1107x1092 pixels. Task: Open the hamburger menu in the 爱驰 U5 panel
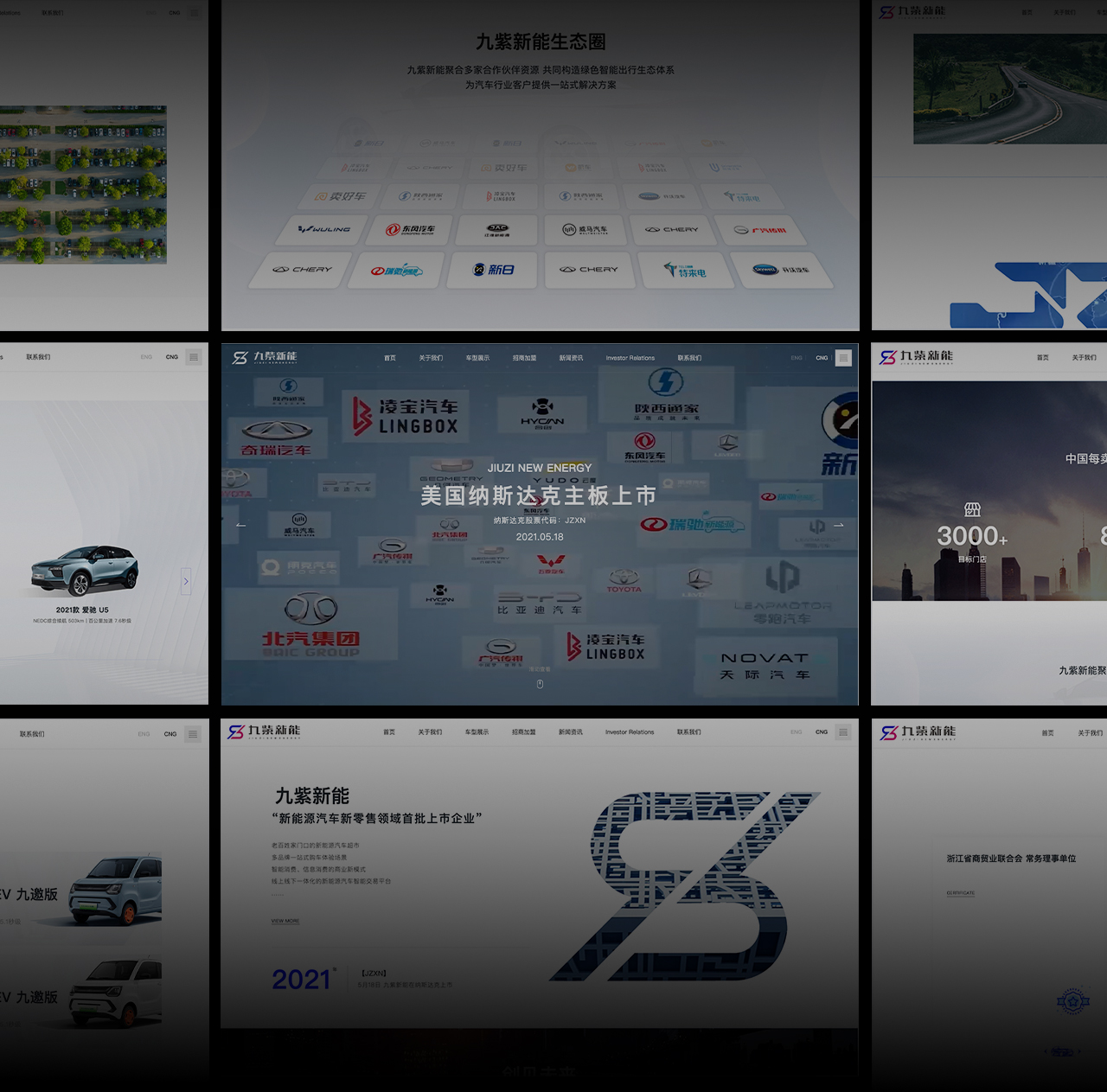pos(194,357)
